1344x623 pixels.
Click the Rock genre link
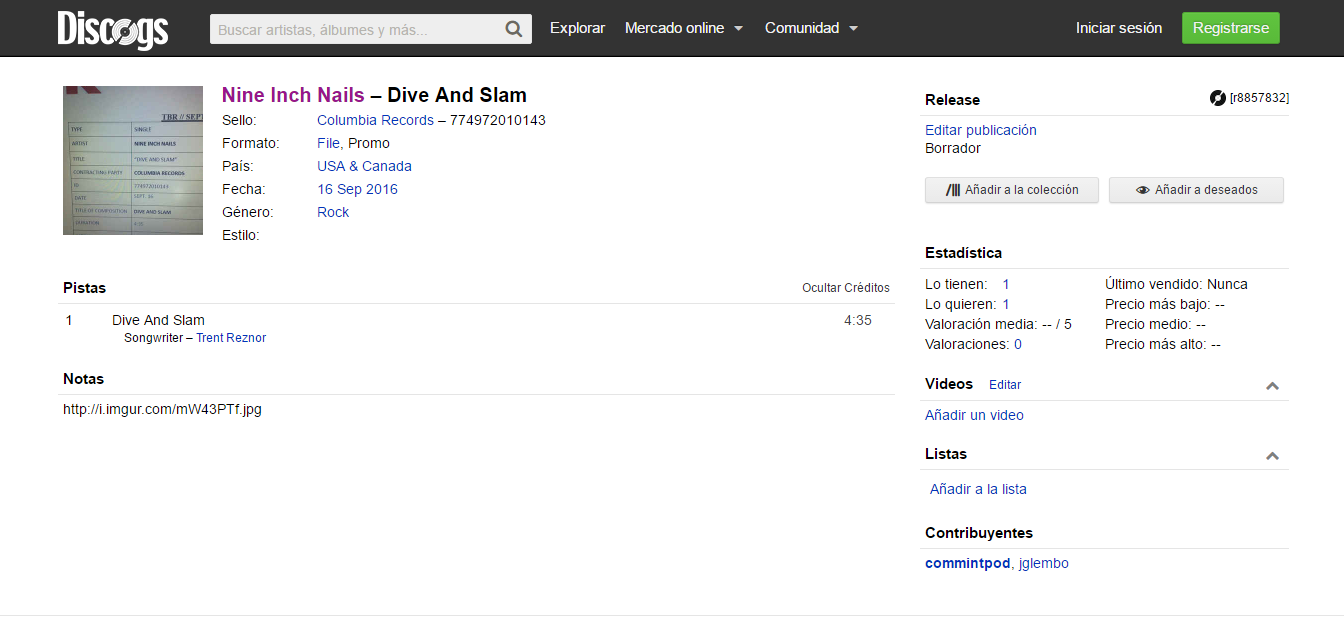(333, 212)
